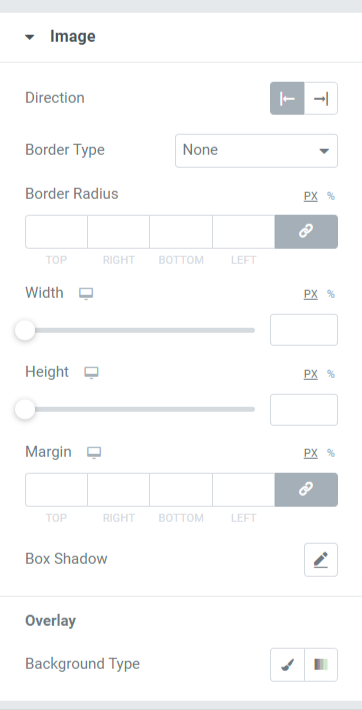
Task: Click desktop device icon next to Height
Action: coord(92,373)
